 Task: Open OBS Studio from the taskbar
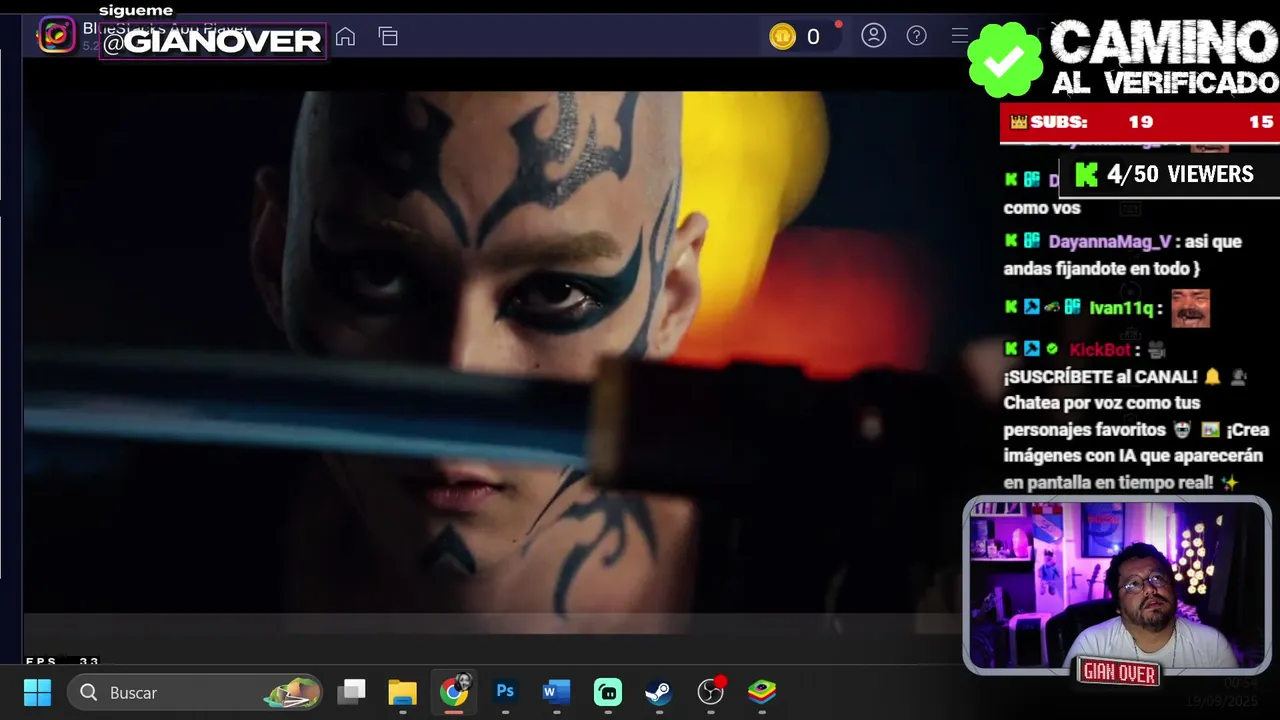pyautogui.click(x=710, y=691)
